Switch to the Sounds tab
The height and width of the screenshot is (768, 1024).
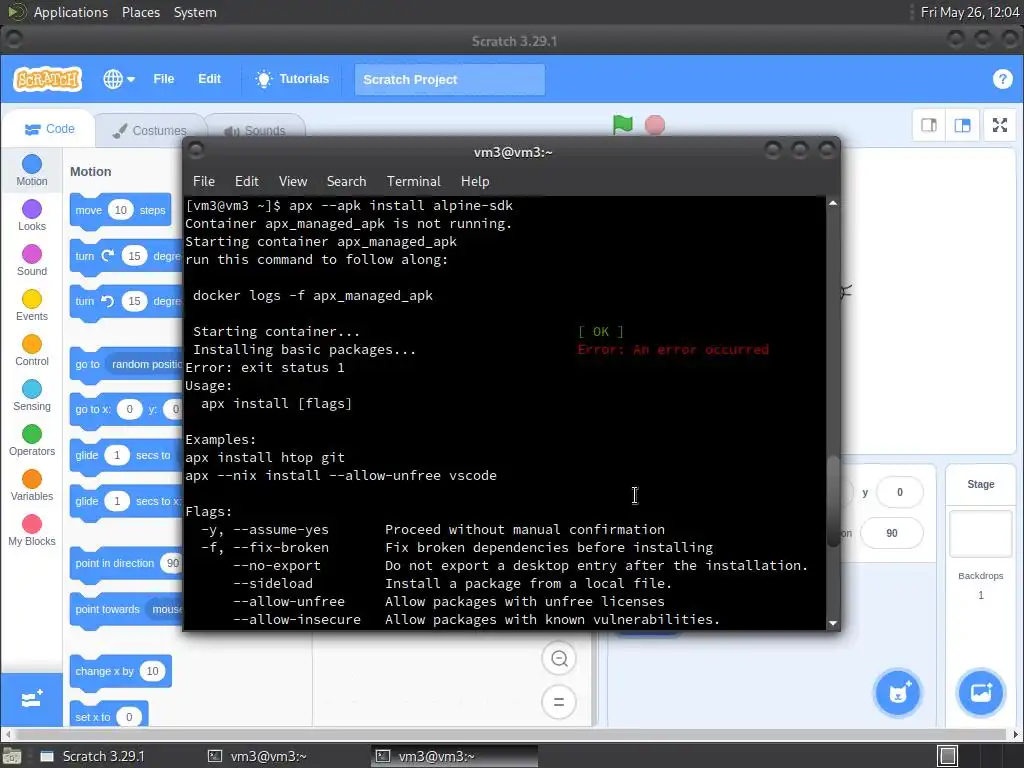[255, 131]
